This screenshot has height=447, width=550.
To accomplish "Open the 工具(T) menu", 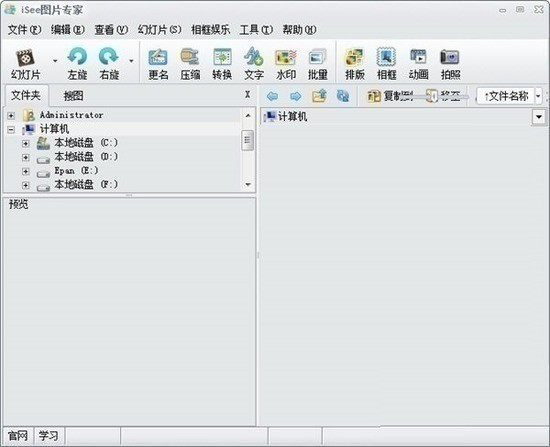I will pyautogui.click(x=256, y=30).
